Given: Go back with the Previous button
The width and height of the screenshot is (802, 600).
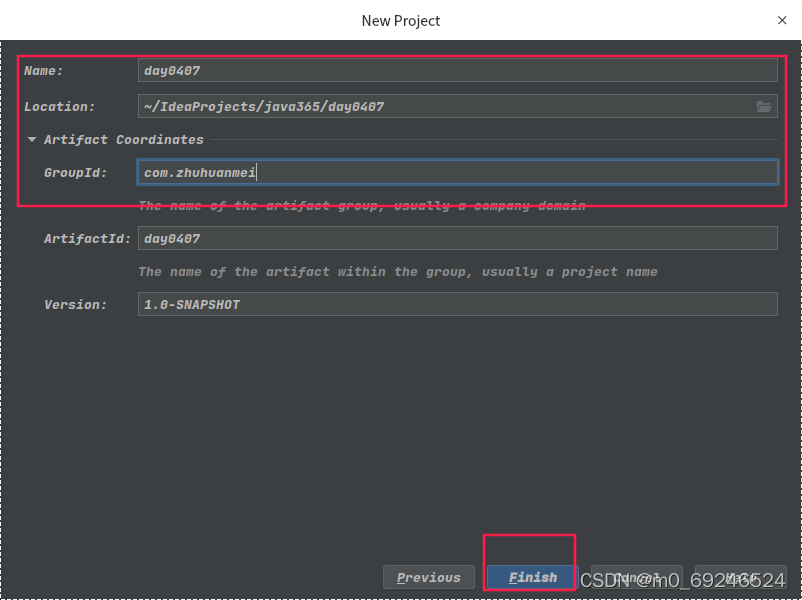Looking at the screenshot, I should coord(428,577).
